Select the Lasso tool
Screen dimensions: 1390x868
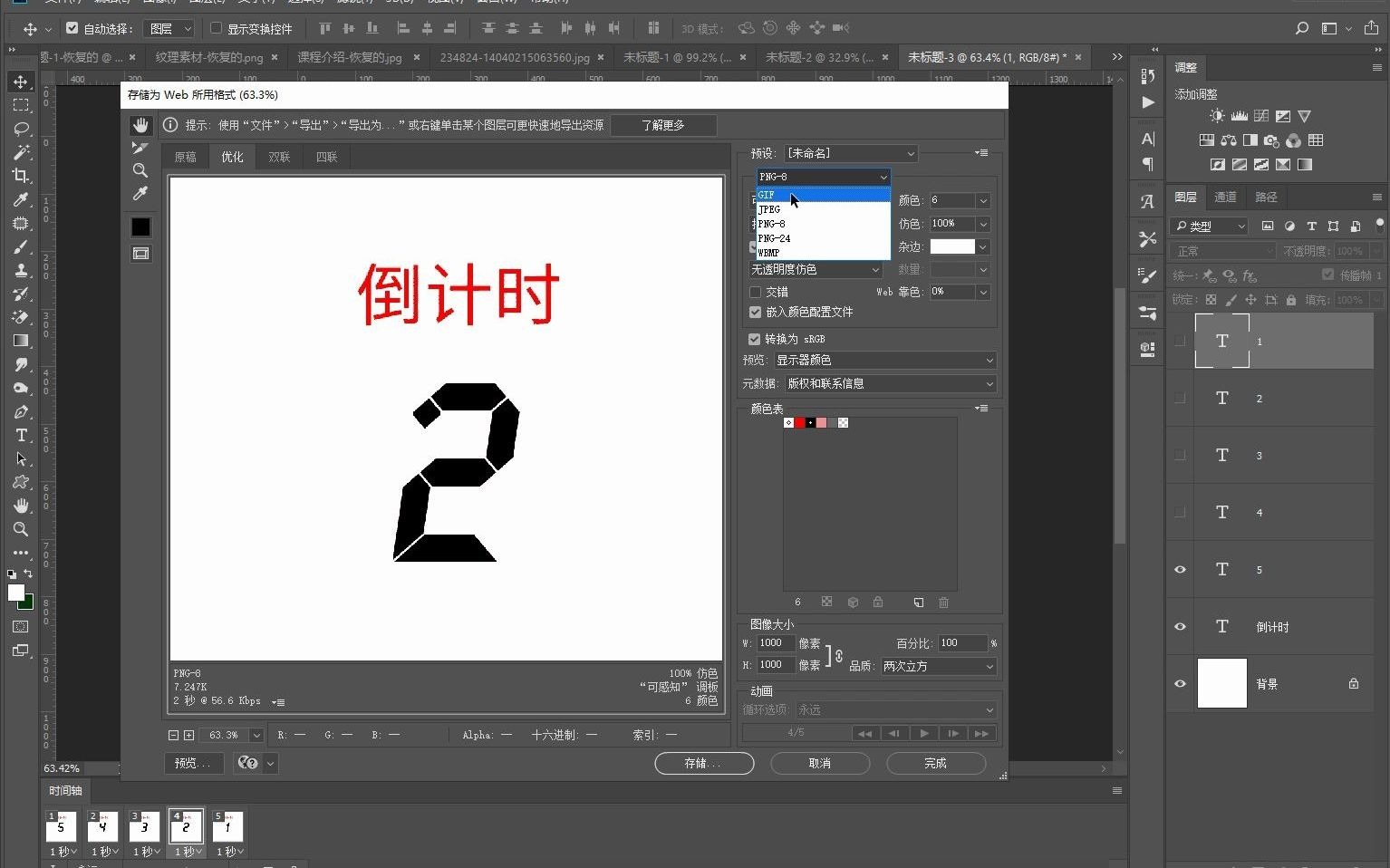coord(21,129)
